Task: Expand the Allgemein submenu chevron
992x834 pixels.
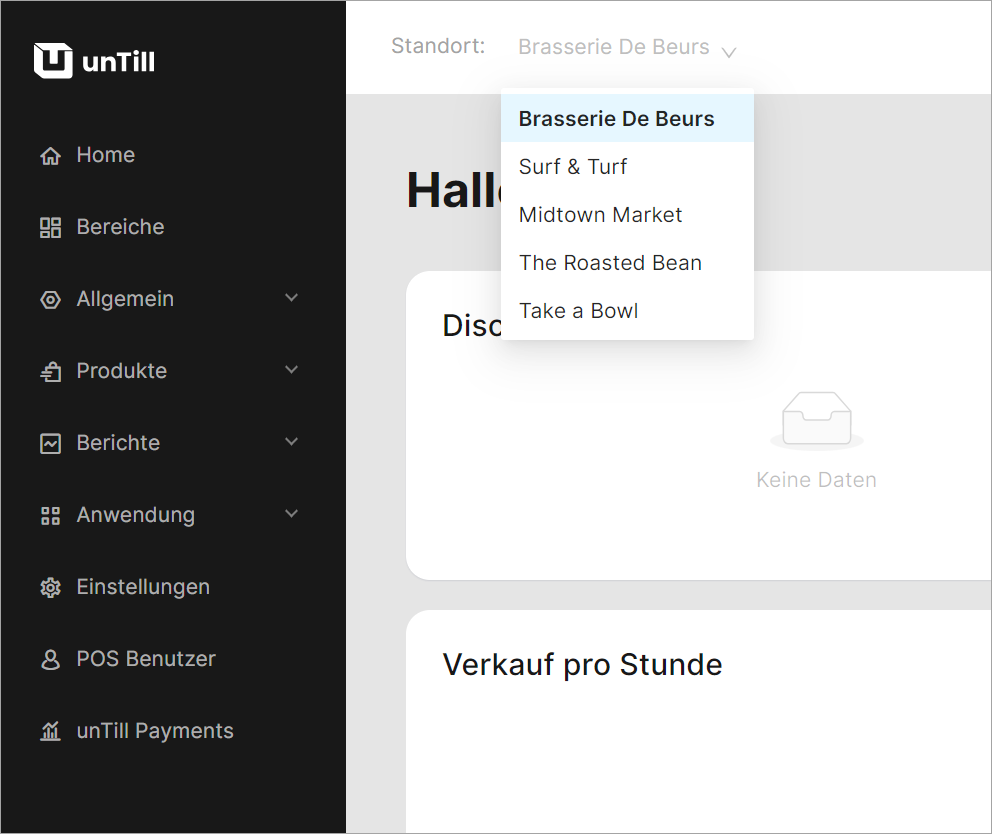Action: pyautogui.click(x=292, y=298)
